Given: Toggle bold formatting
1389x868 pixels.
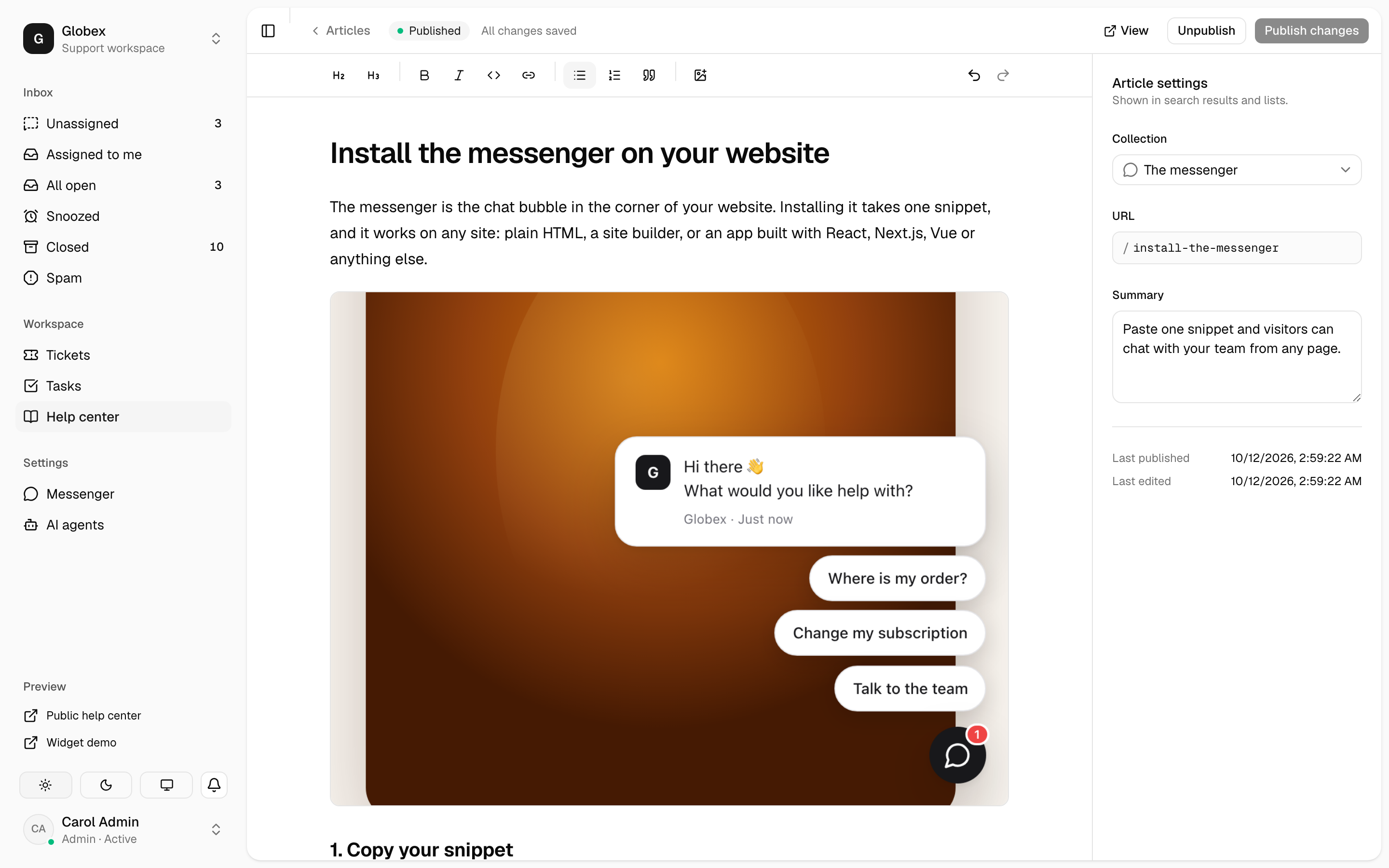Looking at the screenshot, I should click(x=424, y=75).
